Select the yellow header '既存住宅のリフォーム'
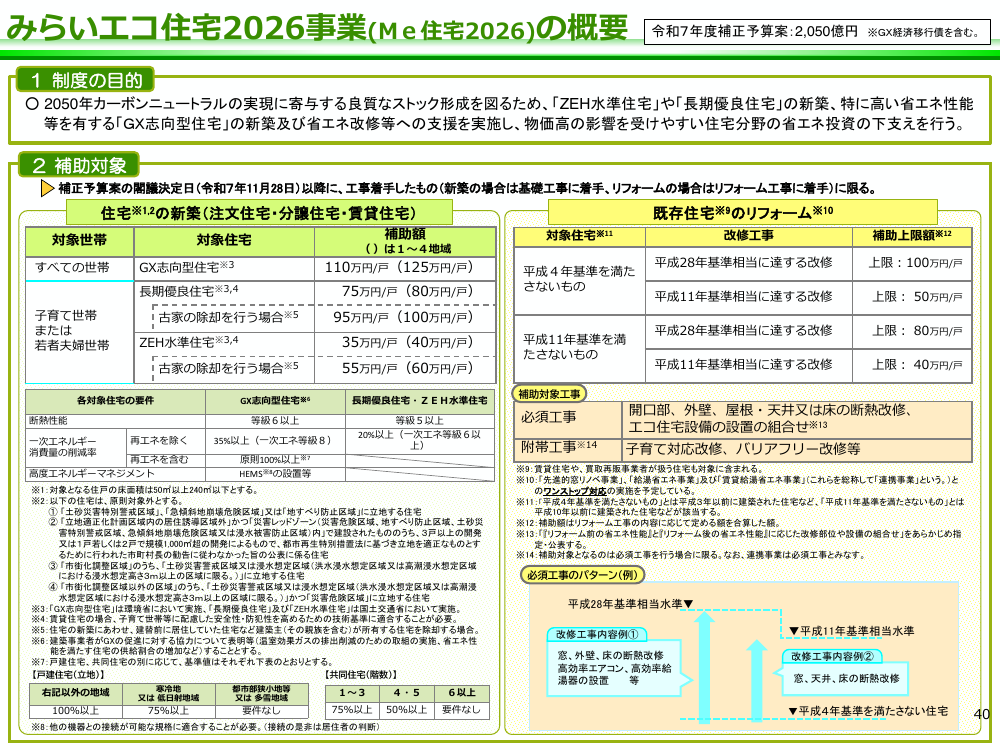The width and height of the screenshot is (1000, 750). click(x=742, y=212)
